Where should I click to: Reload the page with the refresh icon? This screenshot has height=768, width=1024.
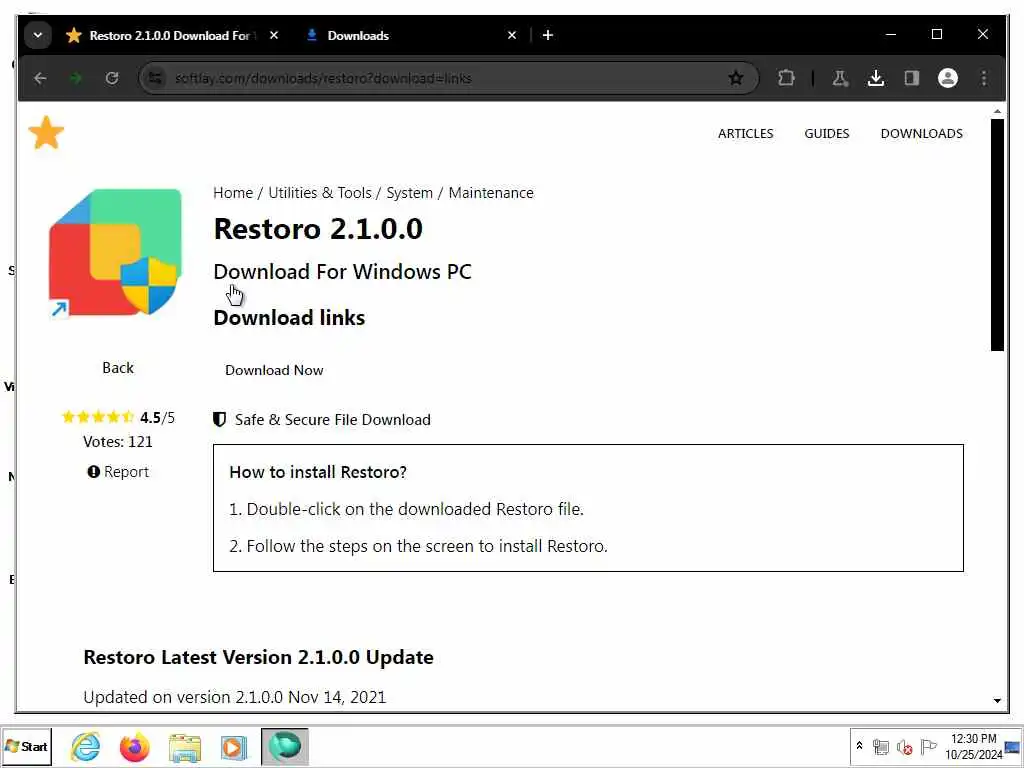112,78
